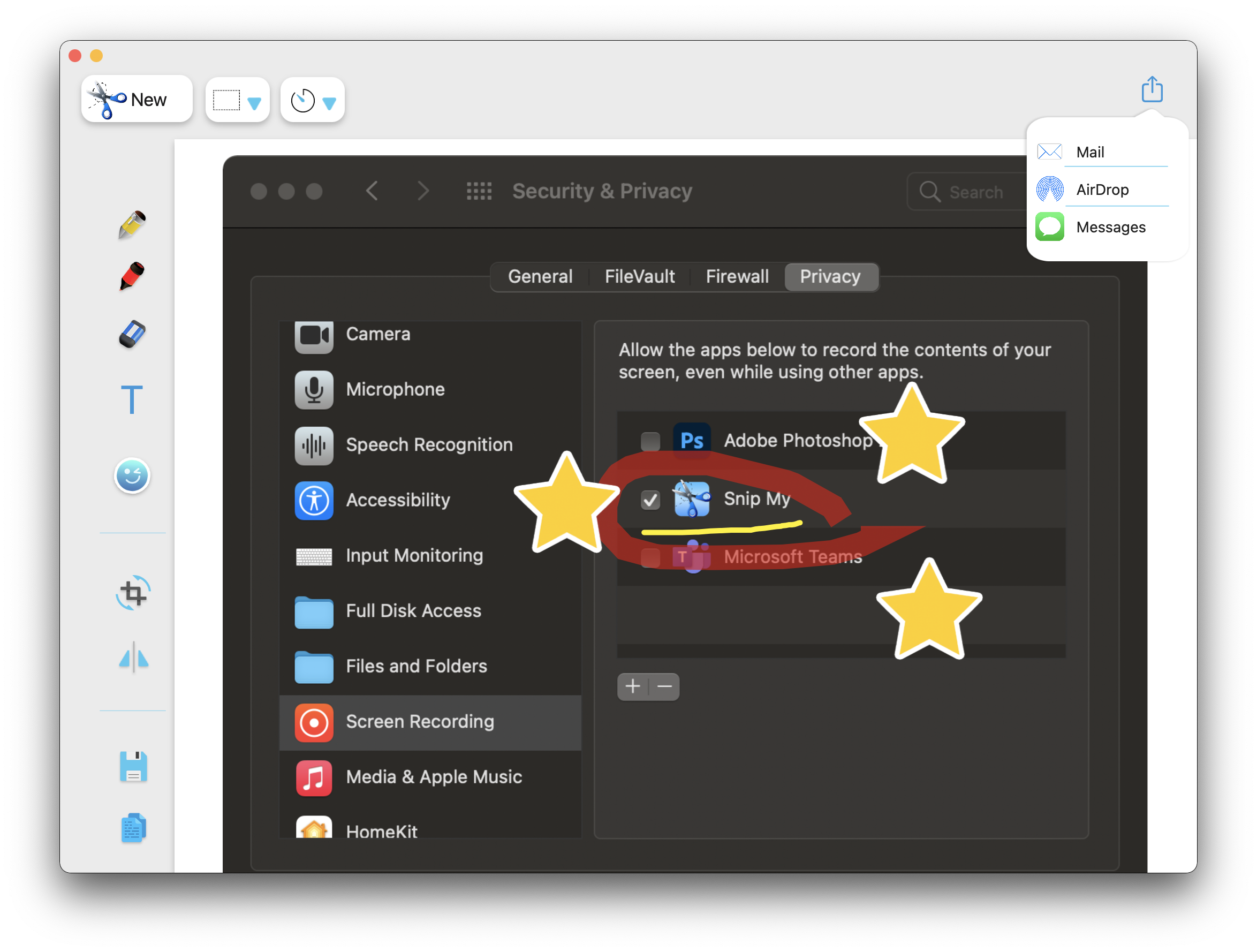Select Accessibility in the privacy list
This screenshot has width=1257, height=952.
pyautogui.click(x=430, y=500)
